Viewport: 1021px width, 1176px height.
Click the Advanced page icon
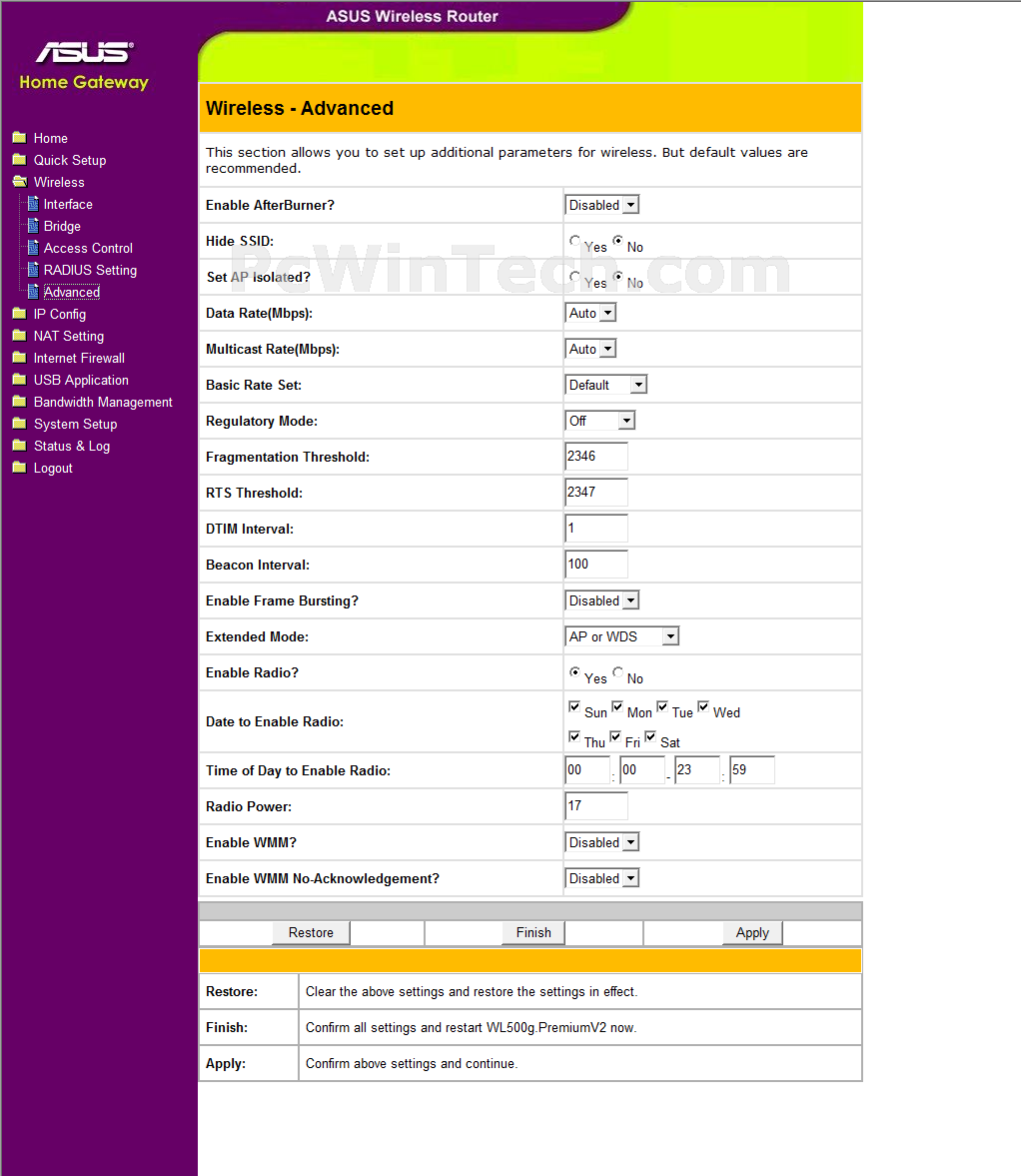pyautogui.click(x=33, y=292)
